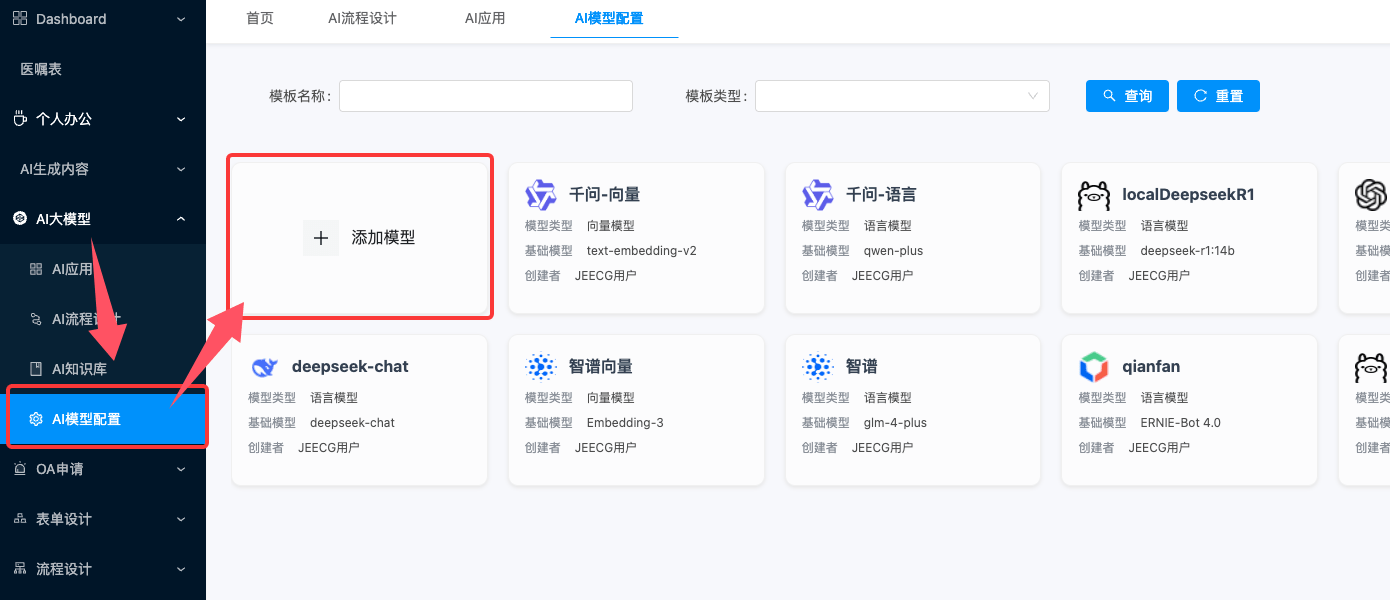Switch to the 首页 tab
The width and height of the screenshot is (1390, 600).
[x=260, y=18]
